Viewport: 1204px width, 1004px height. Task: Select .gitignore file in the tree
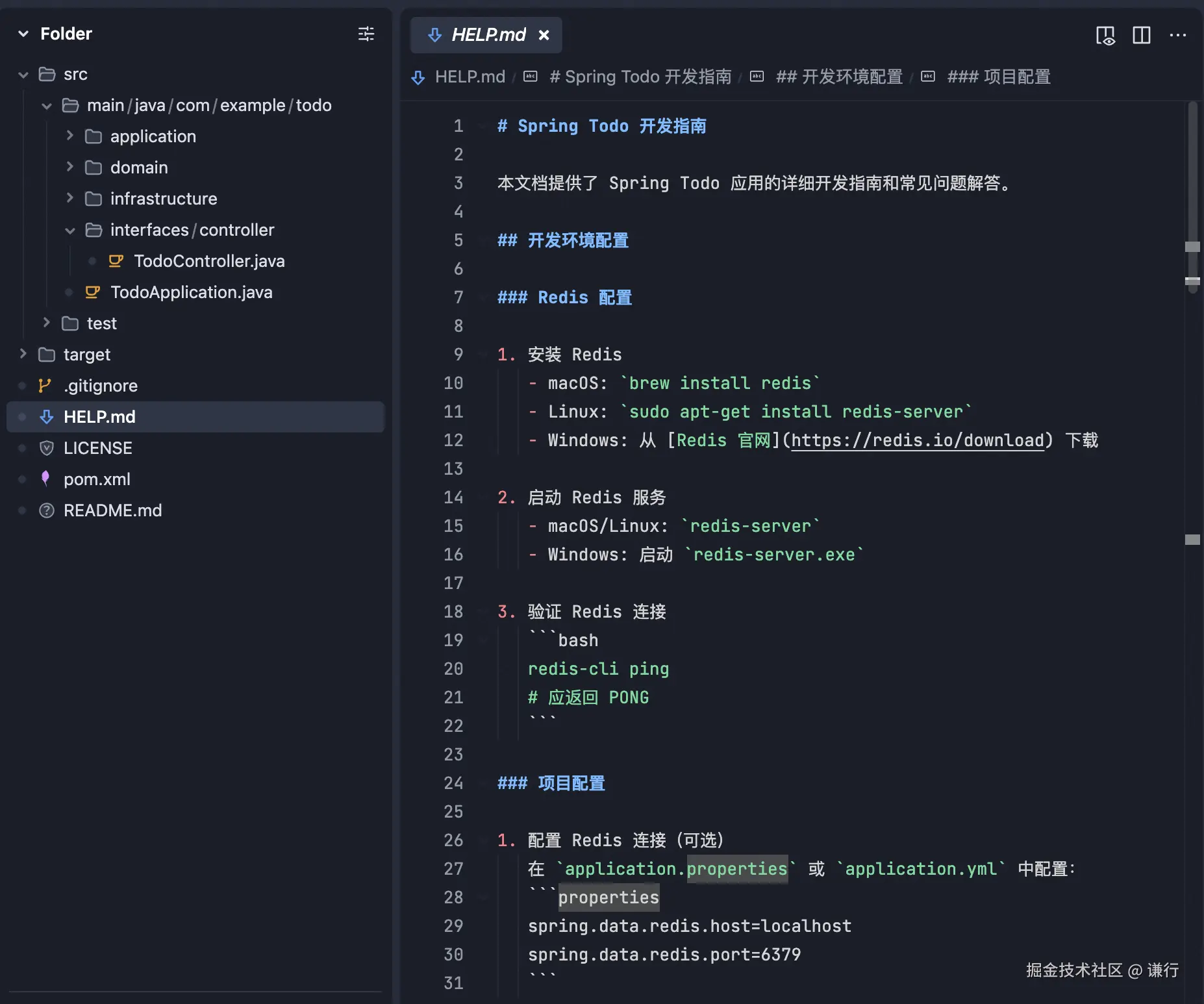coord(101,386)
